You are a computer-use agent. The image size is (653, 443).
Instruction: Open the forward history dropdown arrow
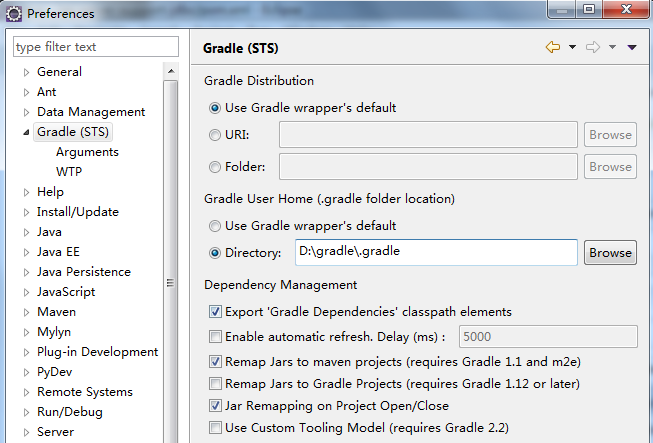point(612,47)
